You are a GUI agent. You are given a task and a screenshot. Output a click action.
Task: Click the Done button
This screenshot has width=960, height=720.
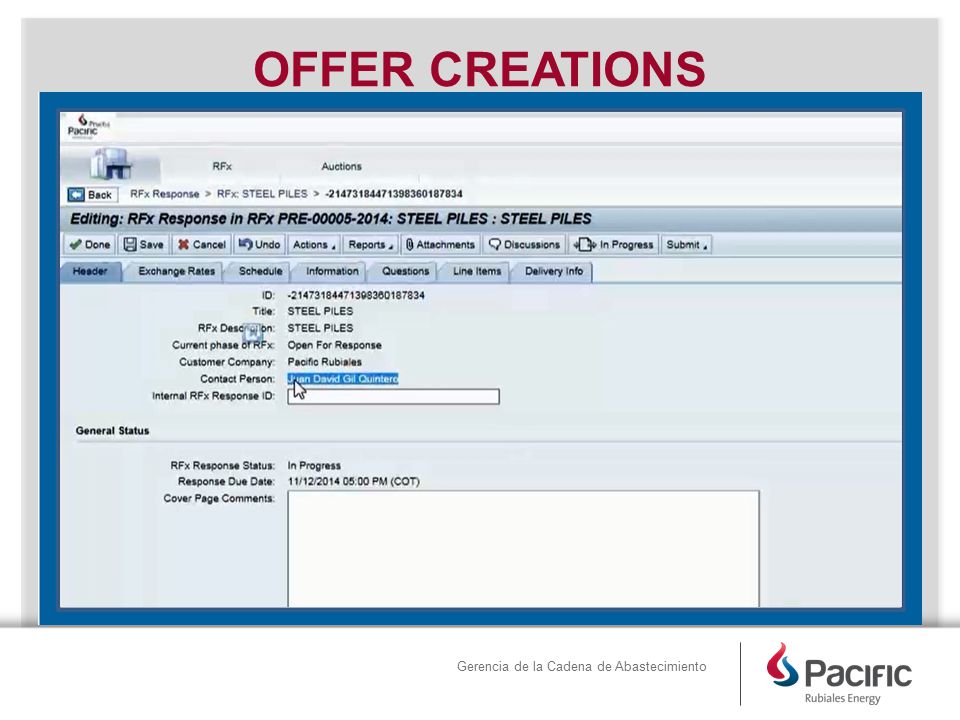click(89, 244)
